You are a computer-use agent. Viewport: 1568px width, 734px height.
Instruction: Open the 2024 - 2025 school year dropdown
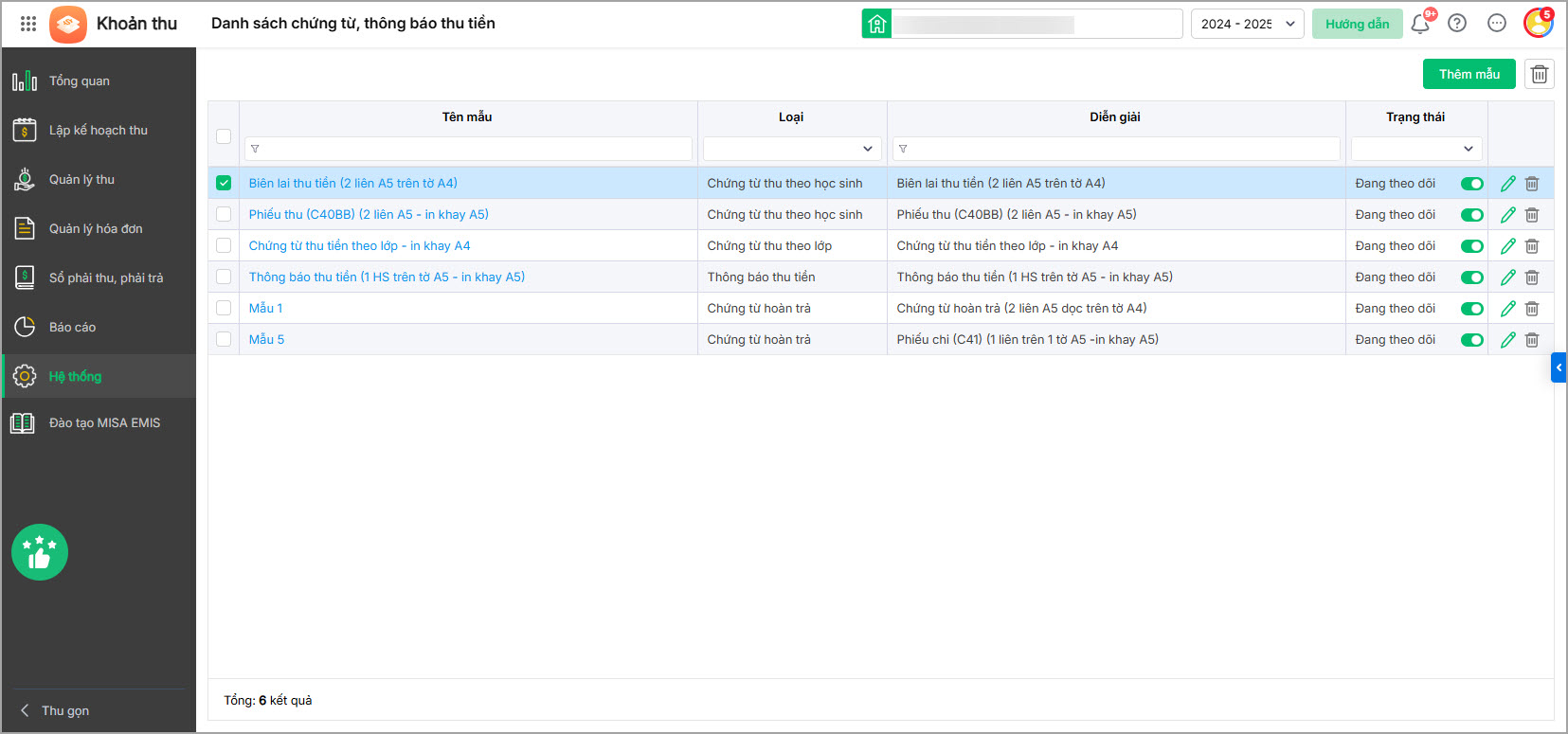1248,24
